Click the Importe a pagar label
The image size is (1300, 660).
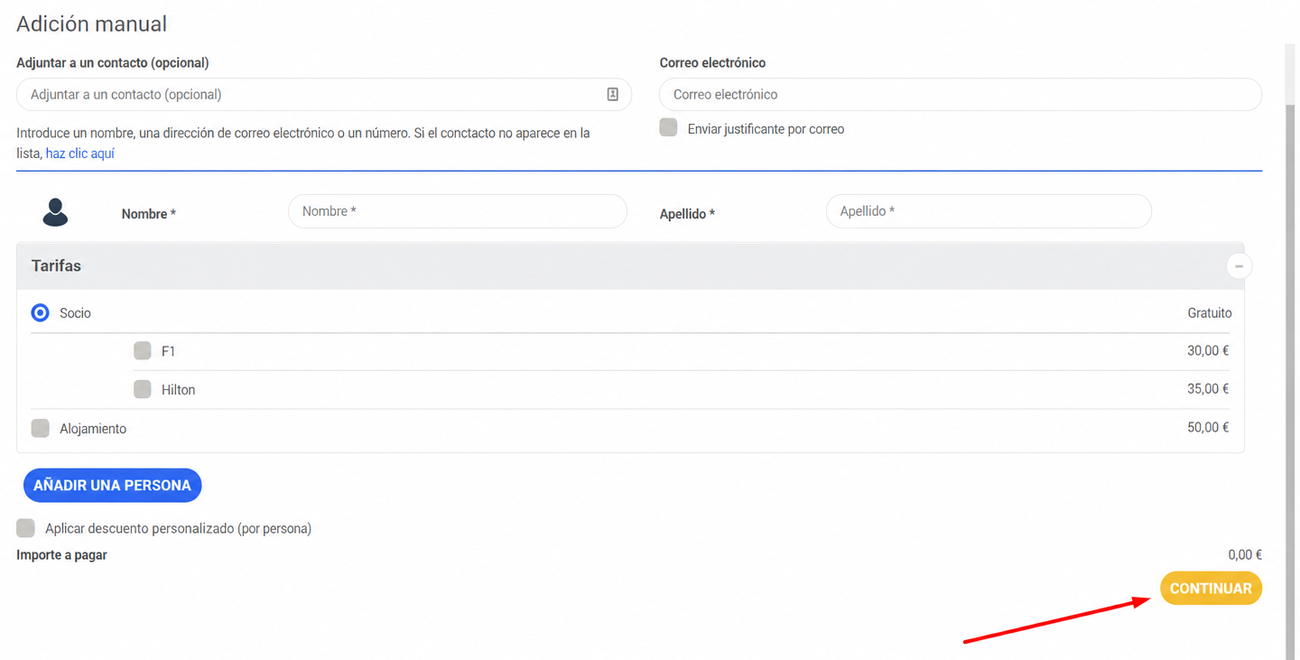62,555
